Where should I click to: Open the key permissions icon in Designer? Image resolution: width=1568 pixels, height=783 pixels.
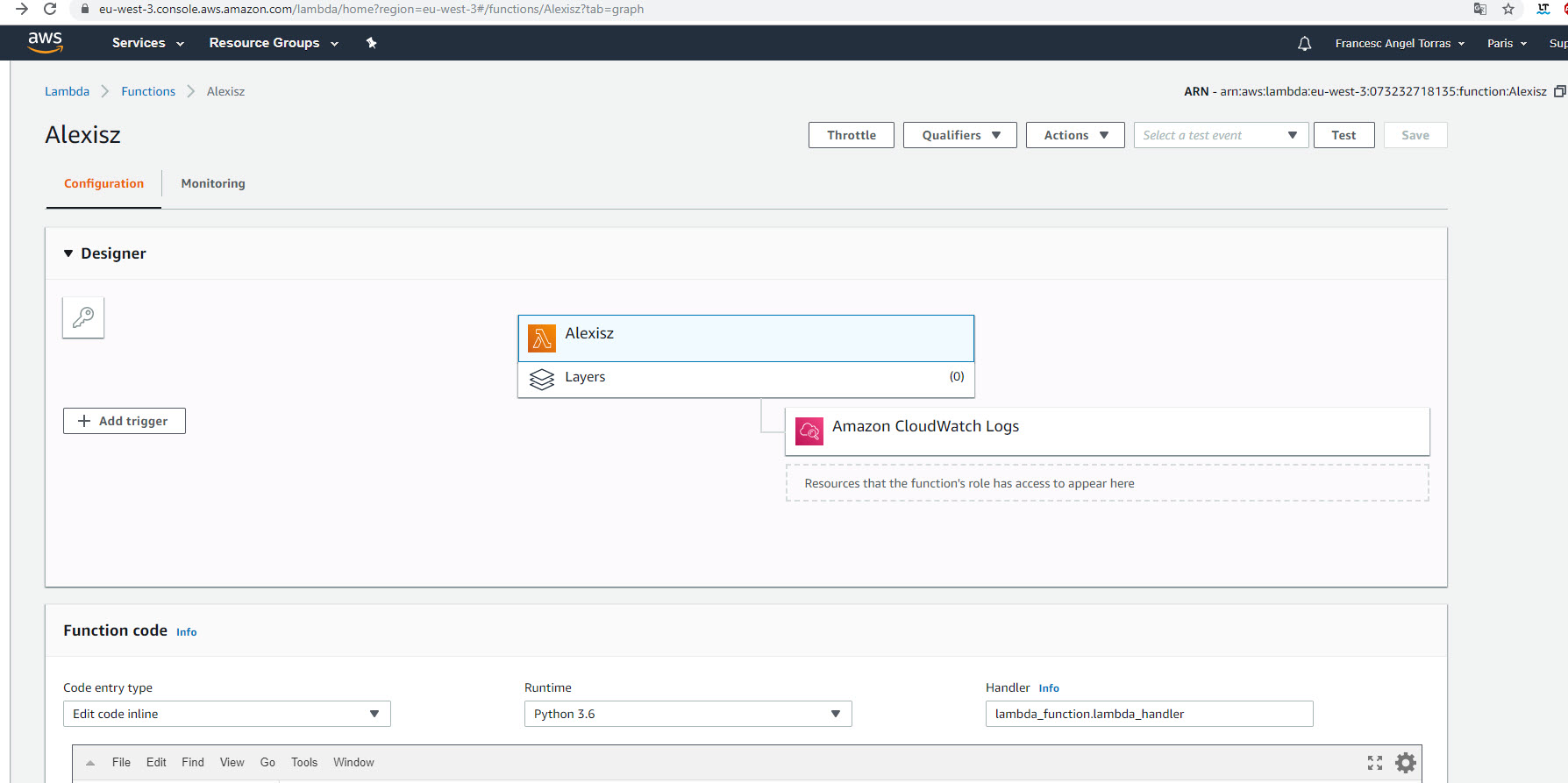tap(83, 317)
